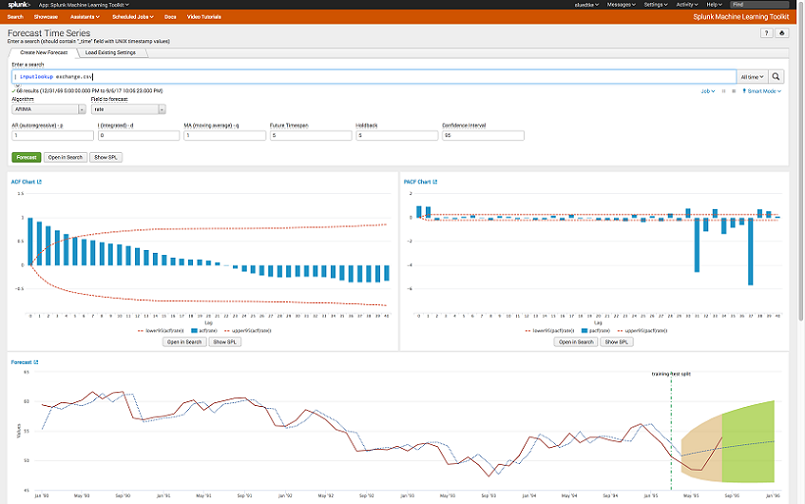Viewport: 805px width, 504px height.
Task: Switch to Load Existing Settings tab
Action: [x=110, y=52]
